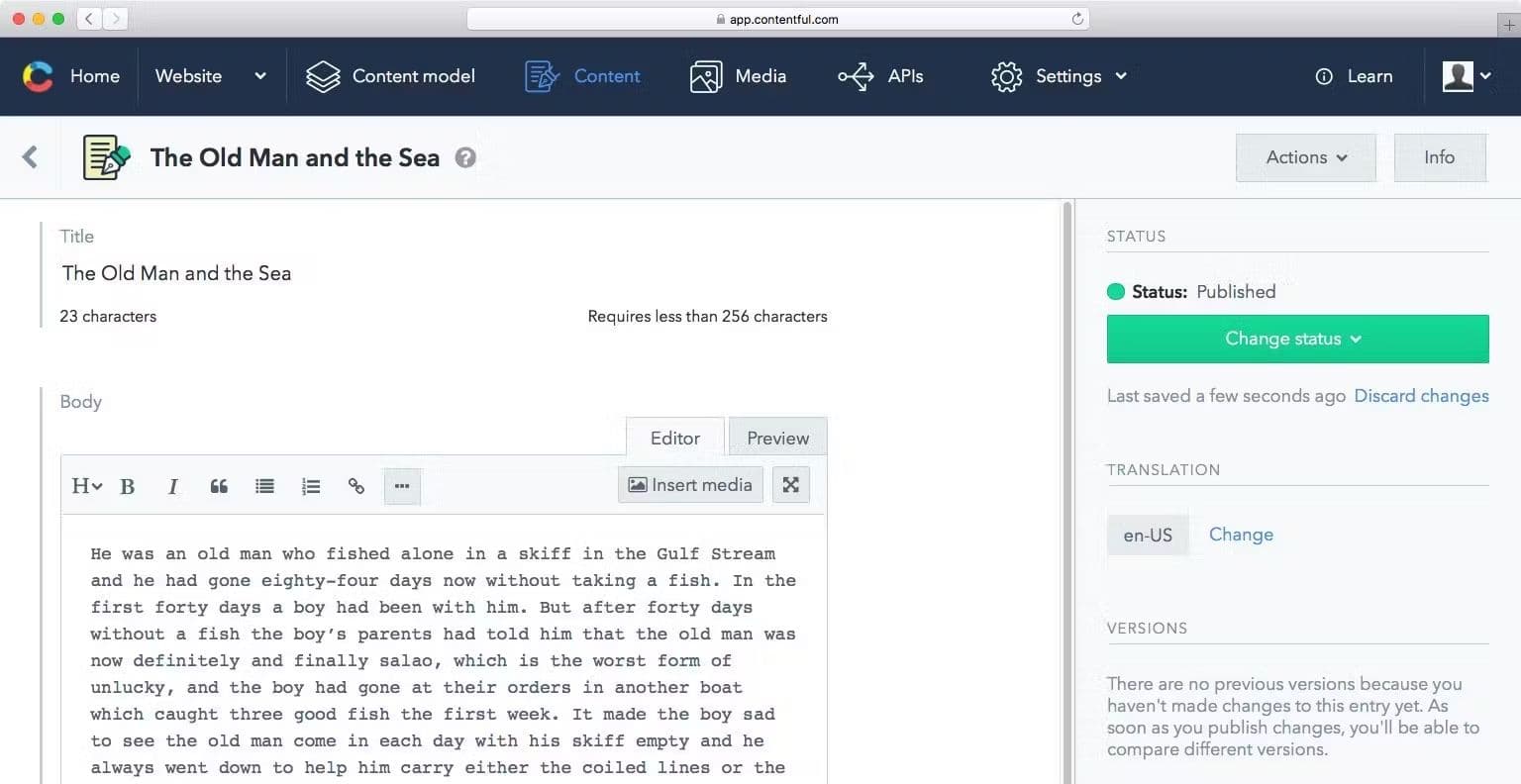Click the help question mark beside the title
The height and width of the screenshot is (784, 1521).
(465, 157)
